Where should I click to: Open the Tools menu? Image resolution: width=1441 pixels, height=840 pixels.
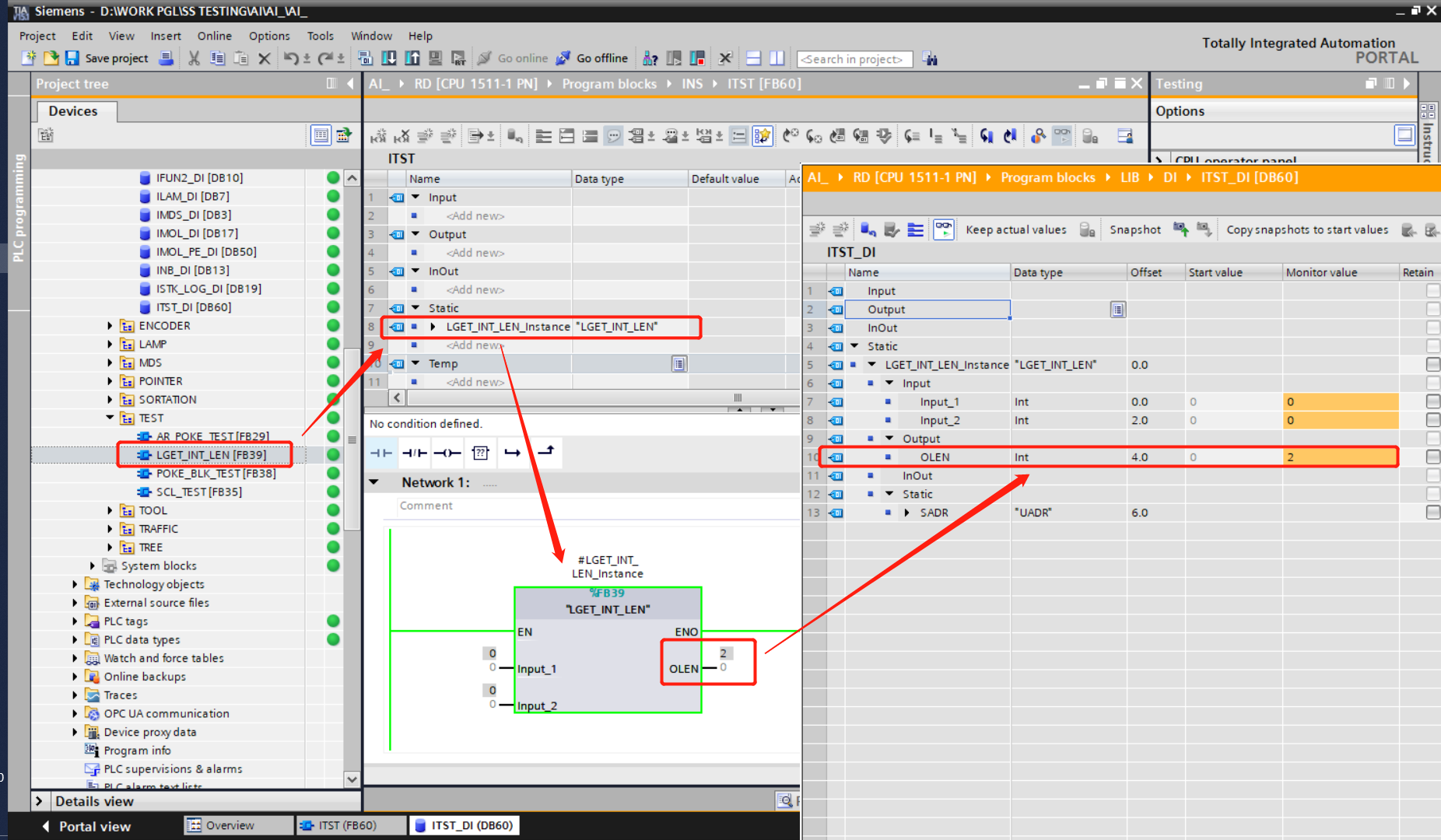(x=321, y=36)
